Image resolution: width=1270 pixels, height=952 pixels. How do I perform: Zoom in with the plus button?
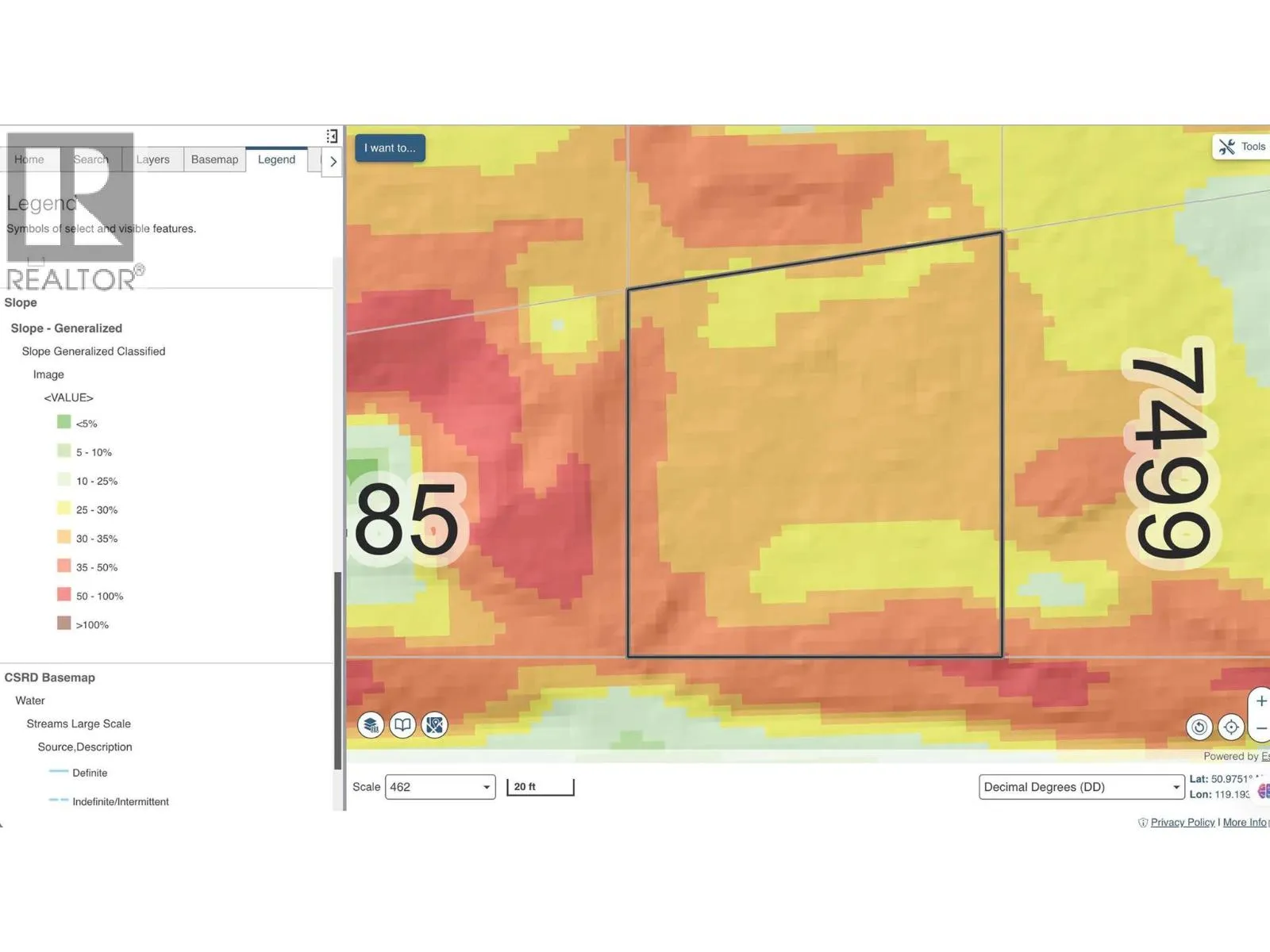1261,701
